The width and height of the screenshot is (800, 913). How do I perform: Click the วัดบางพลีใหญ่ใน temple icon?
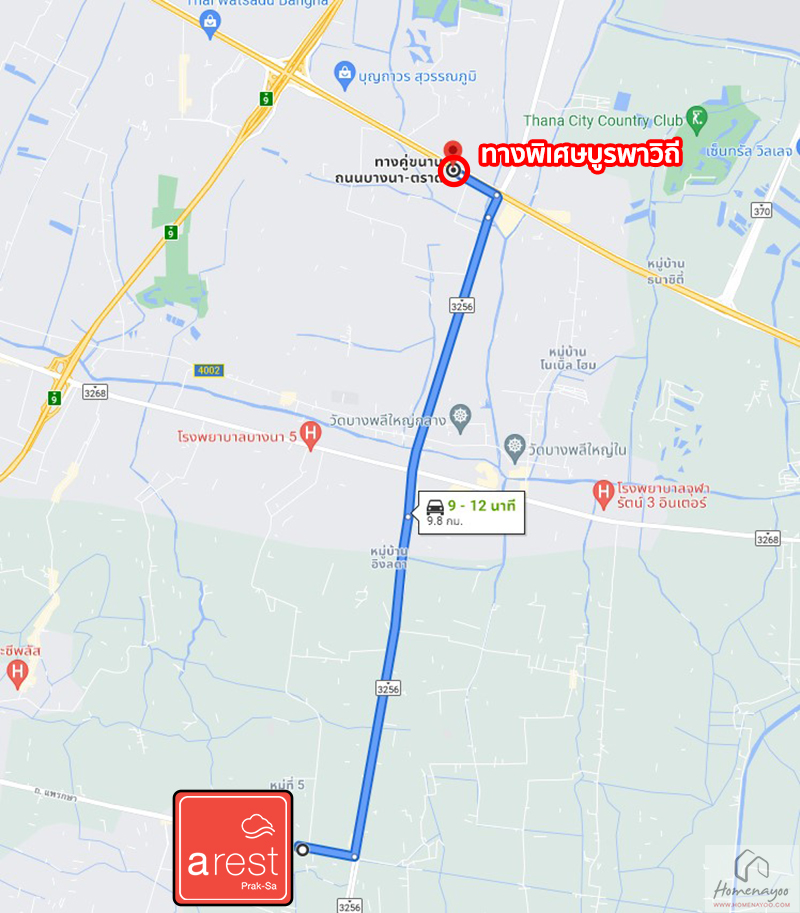515,448
